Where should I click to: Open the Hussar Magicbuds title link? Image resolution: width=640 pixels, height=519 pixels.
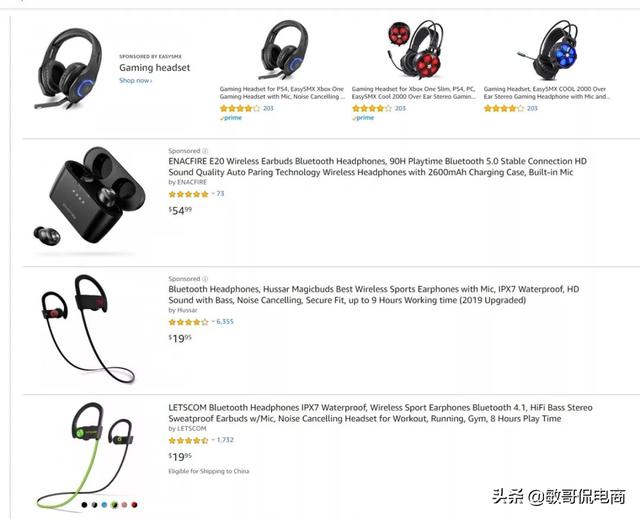pyautogui.click(x=374, y=295)
